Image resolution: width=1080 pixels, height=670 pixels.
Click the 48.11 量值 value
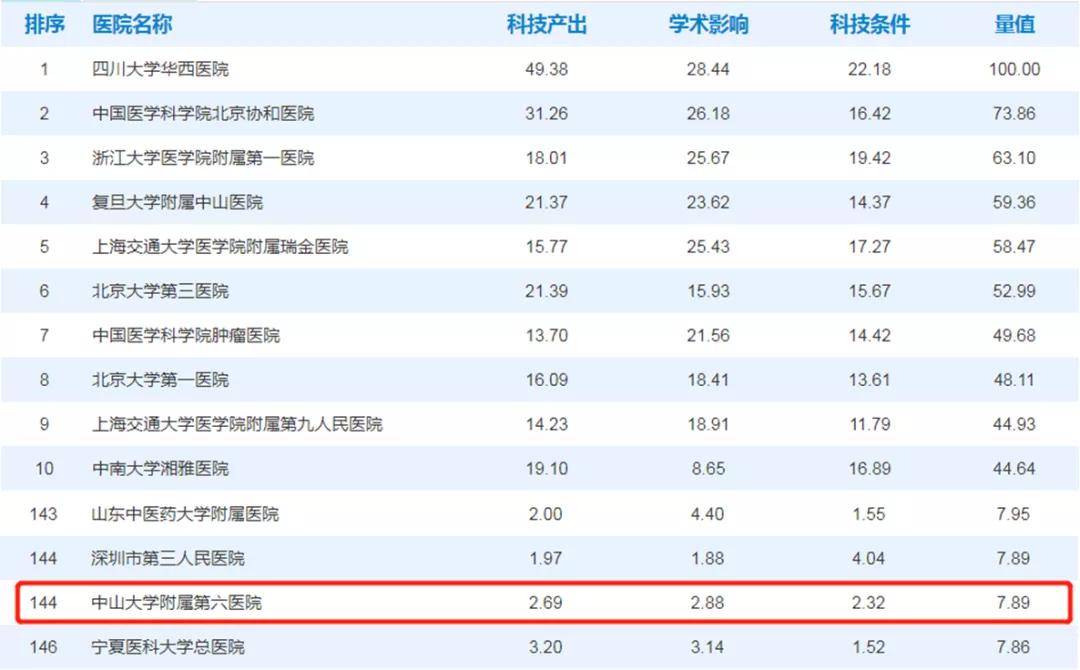coord(1015,380)
